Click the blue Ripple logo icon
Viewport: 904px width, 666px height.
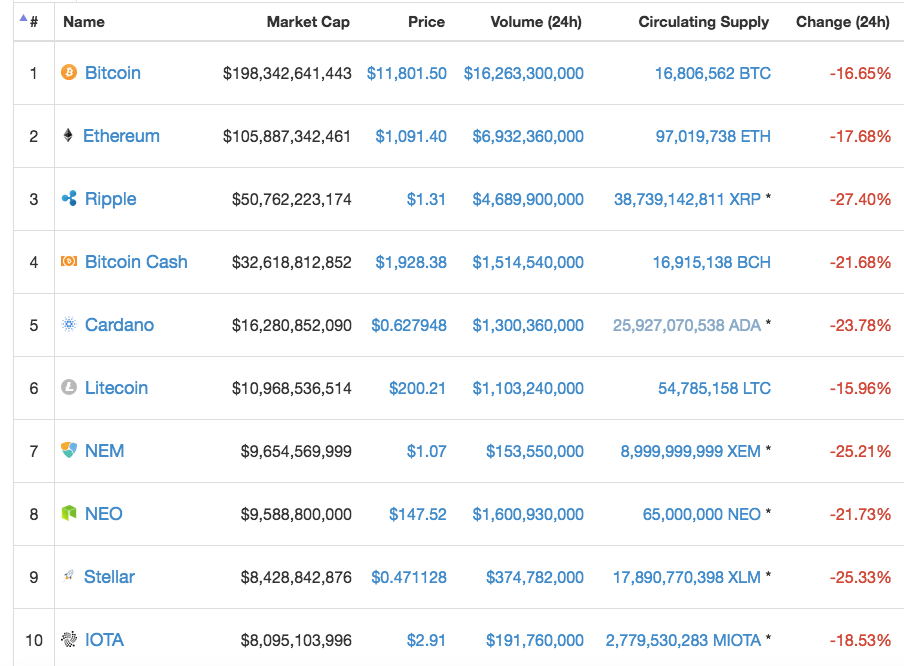coord(69,199)
